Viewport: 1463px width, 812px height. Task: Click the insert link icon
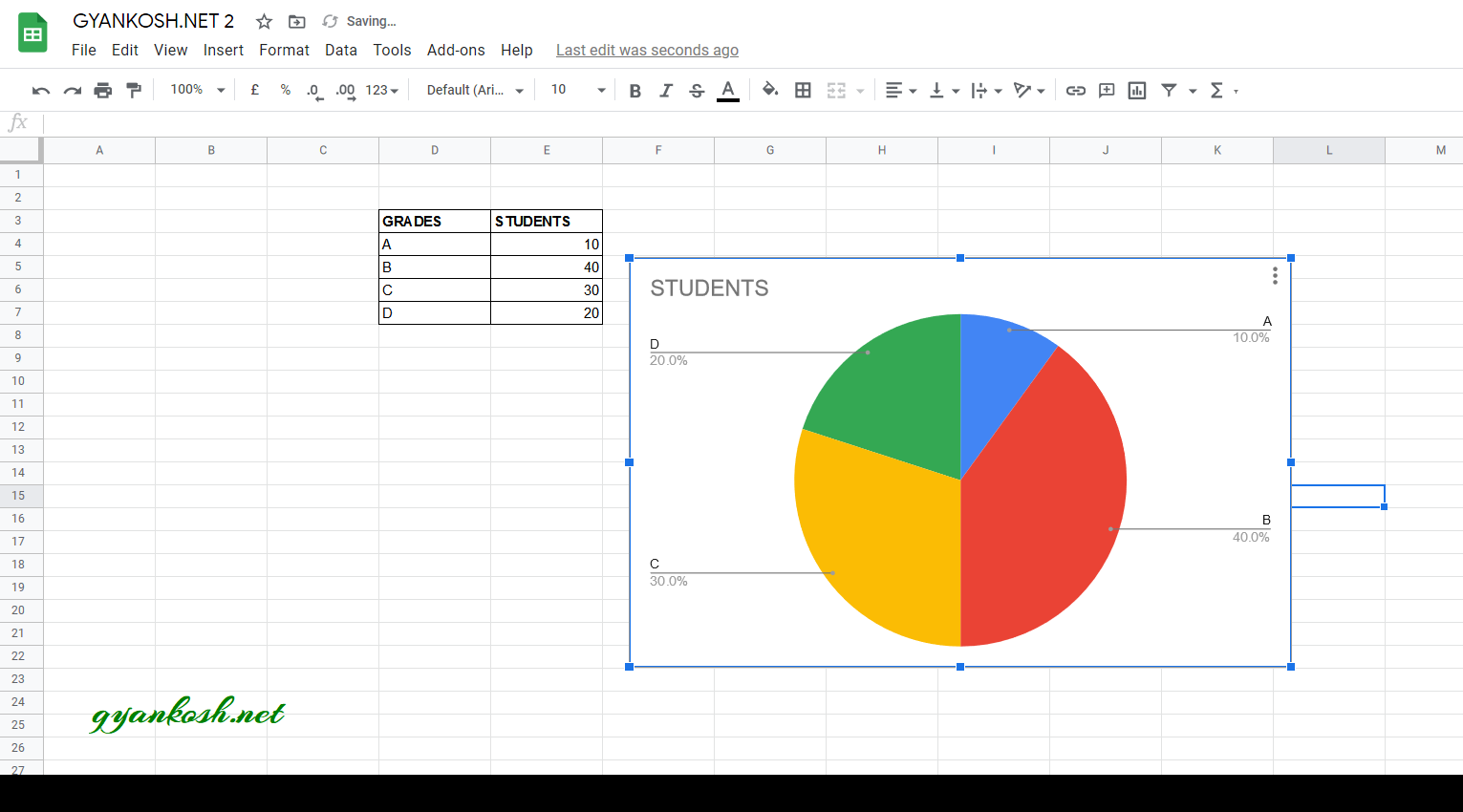point(1076,91)
